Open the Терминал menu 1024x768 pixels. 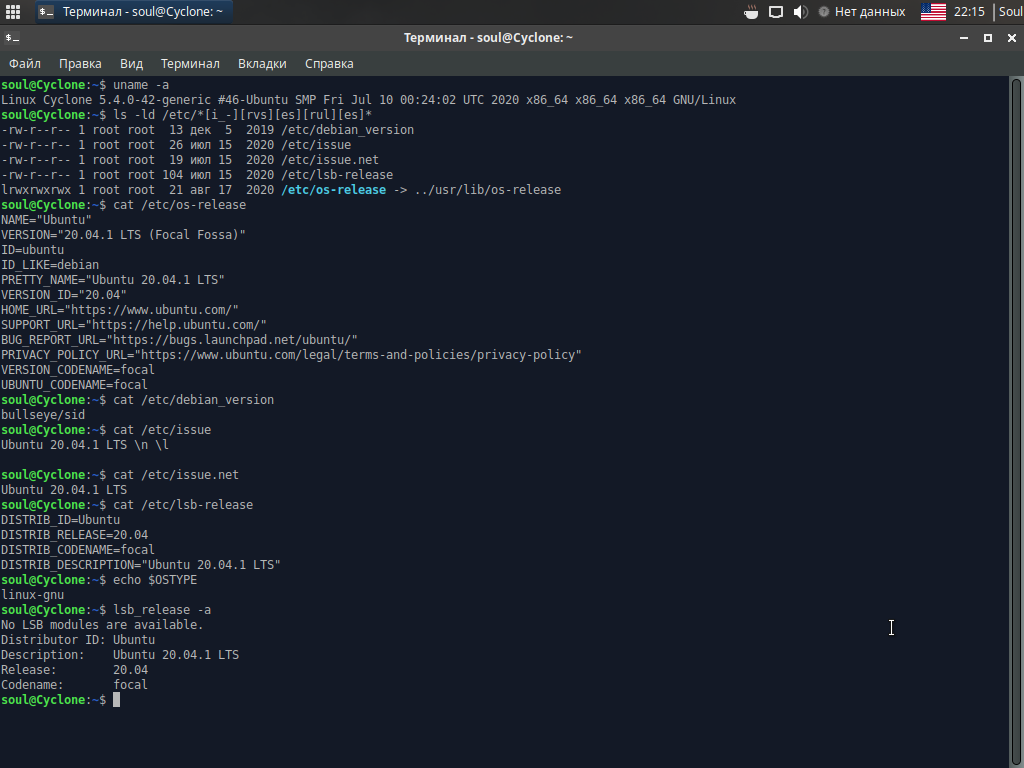(x=190, y=63)
